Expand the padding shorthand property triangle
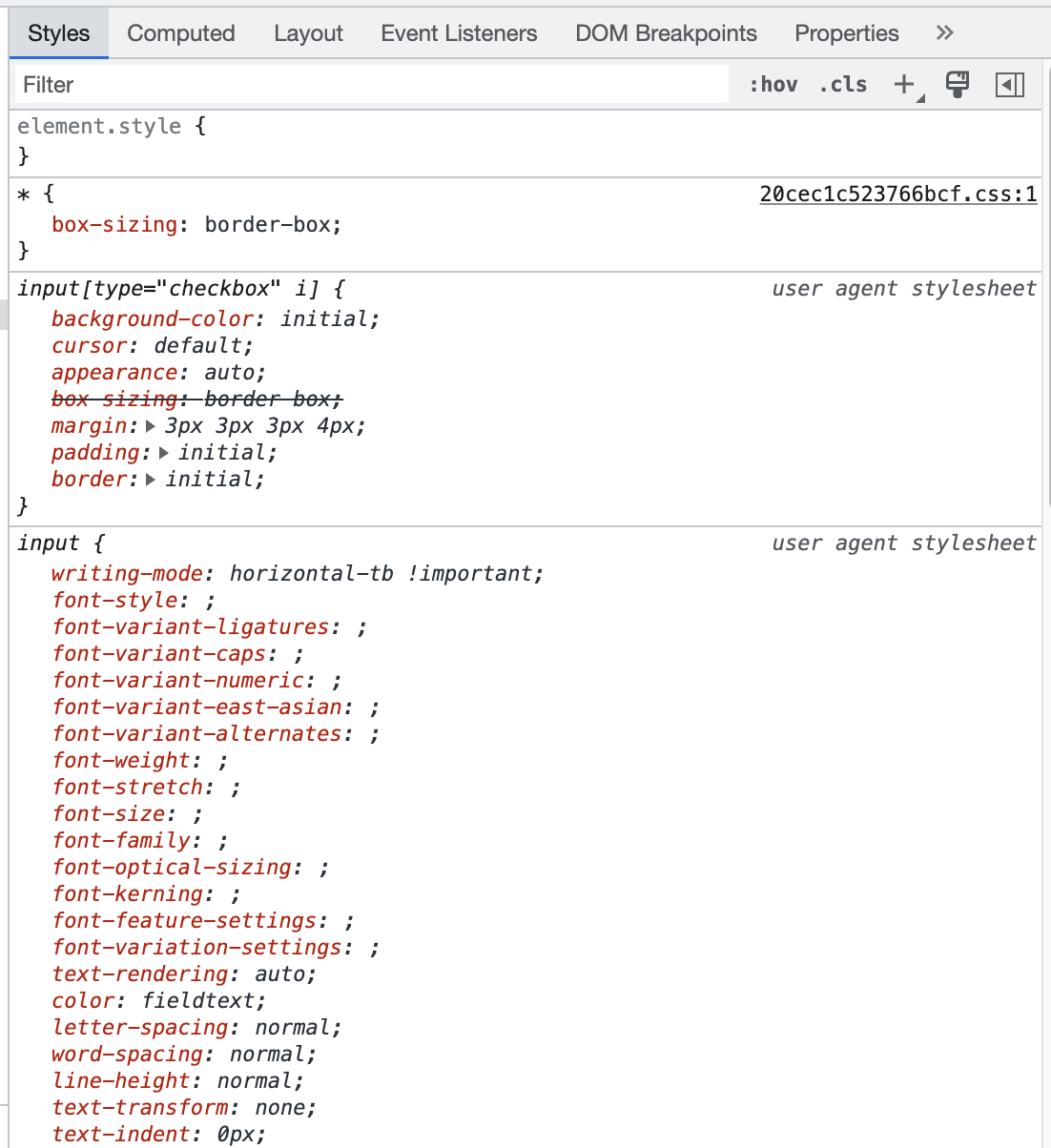The image size is (1051, 1148). 164,453
